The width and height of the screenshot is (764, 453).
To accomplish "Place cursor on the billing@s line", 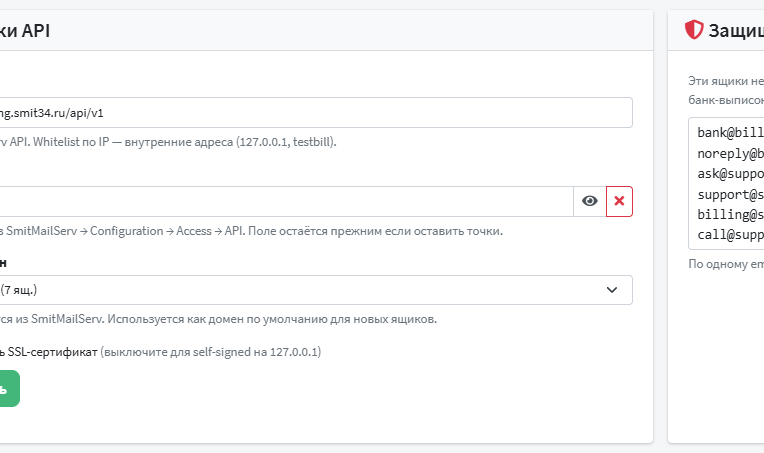I will coord(730,214).
